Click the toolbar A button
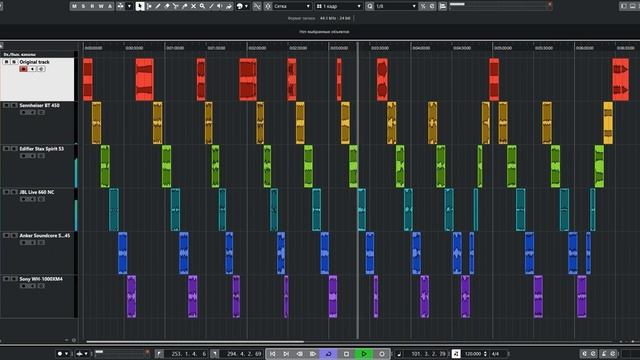 [x=110, y=6]
